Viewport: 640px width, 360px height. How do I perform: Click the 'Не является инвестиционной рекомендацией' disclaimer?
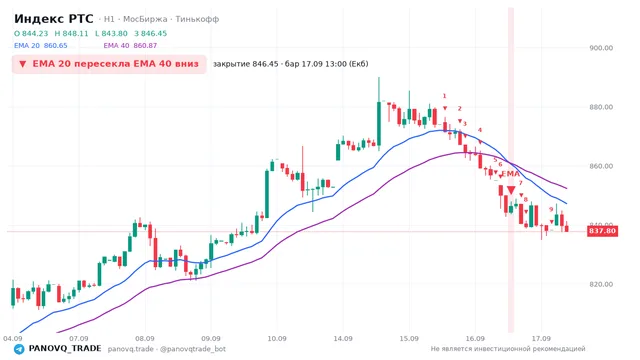pos(508,349)
